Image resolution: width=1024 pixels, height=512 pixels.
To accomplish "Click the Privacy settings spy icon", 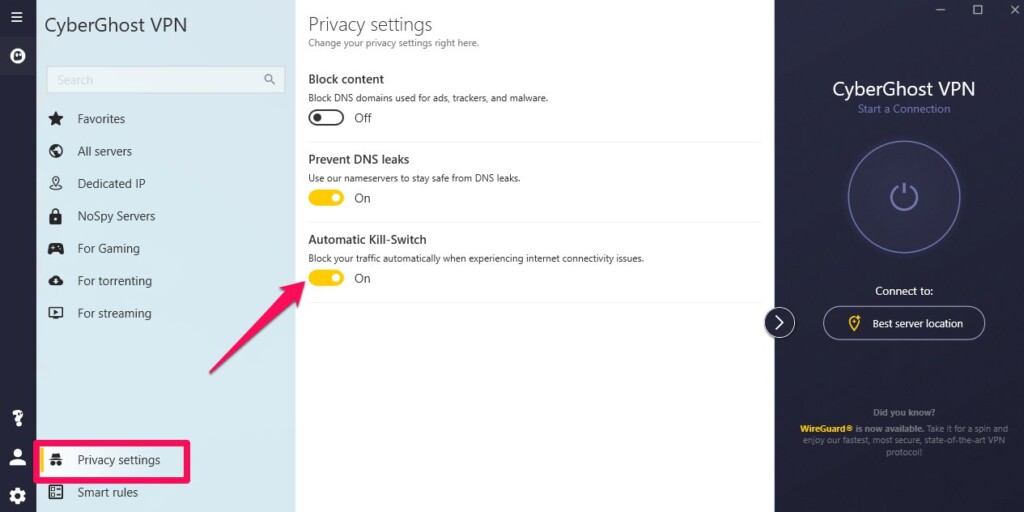I will point(56,460).
